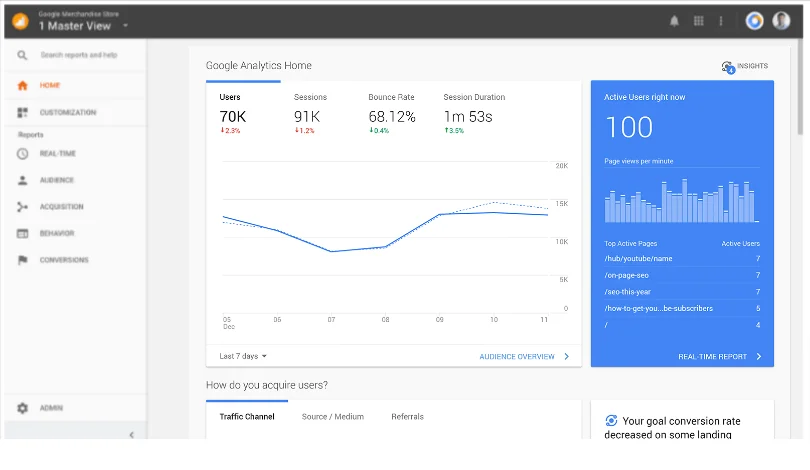Image resolution: width=810 pixels, height=470 pixels.
Task: Click the Audience person icon
Action: (x=22, y=180)
